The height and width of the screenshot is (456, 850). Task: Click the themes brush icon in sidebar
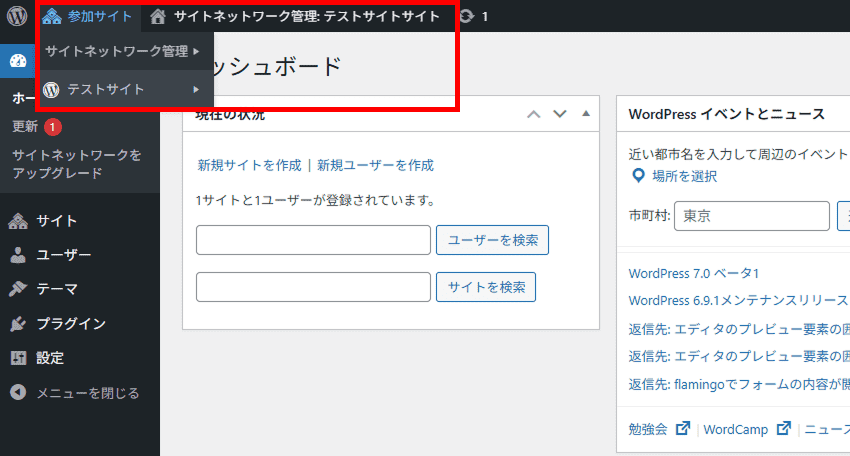click(18, 289)
